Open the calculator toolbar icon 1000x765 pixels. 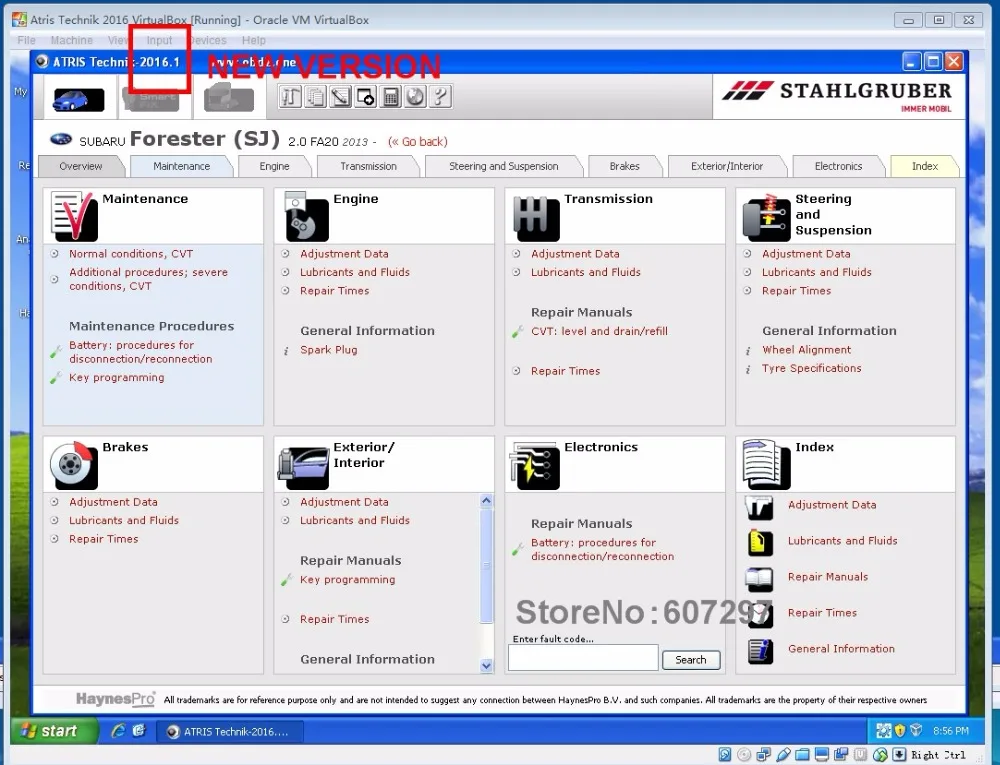[390, 97]
